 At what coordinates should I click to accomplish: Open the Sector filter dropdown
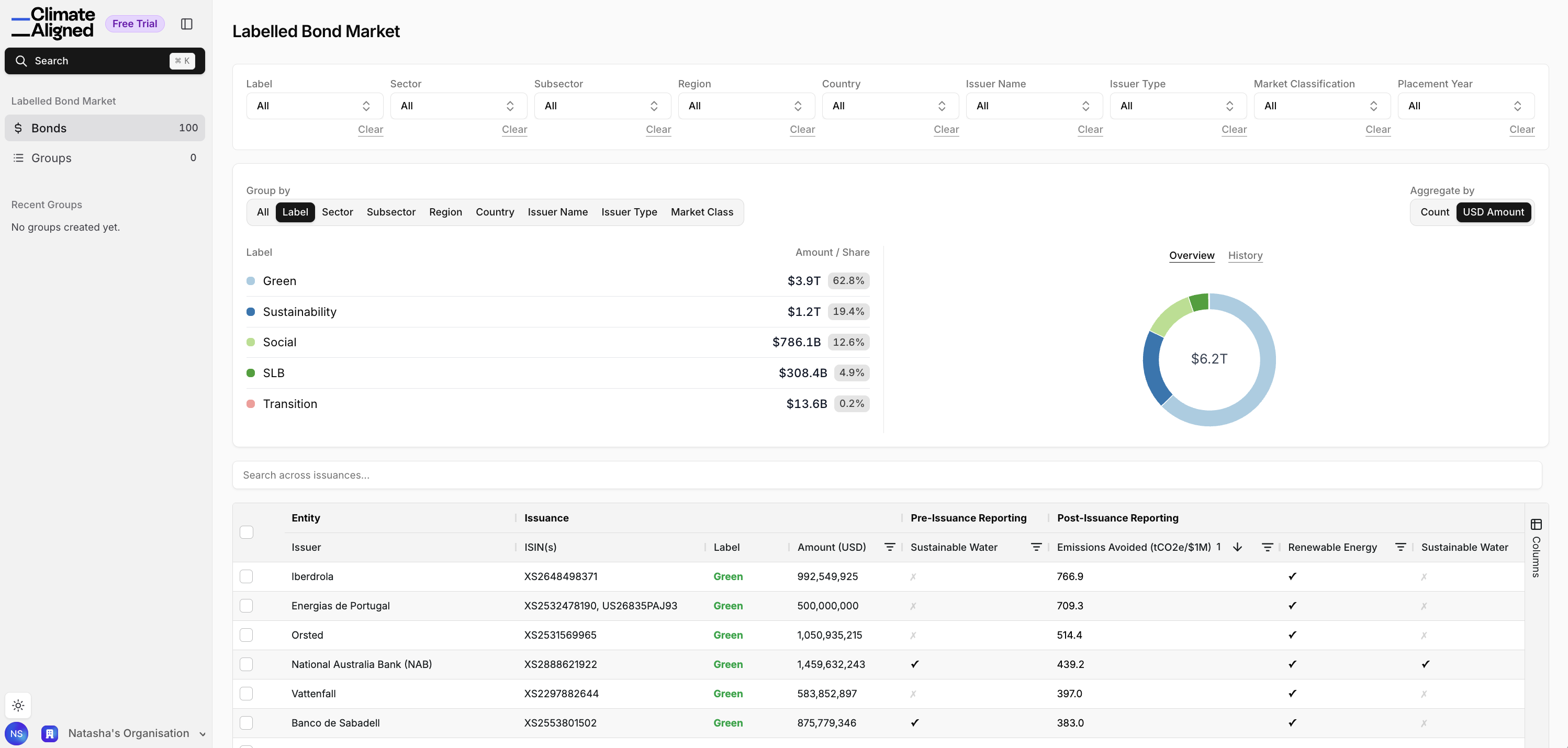click(458, 106)
